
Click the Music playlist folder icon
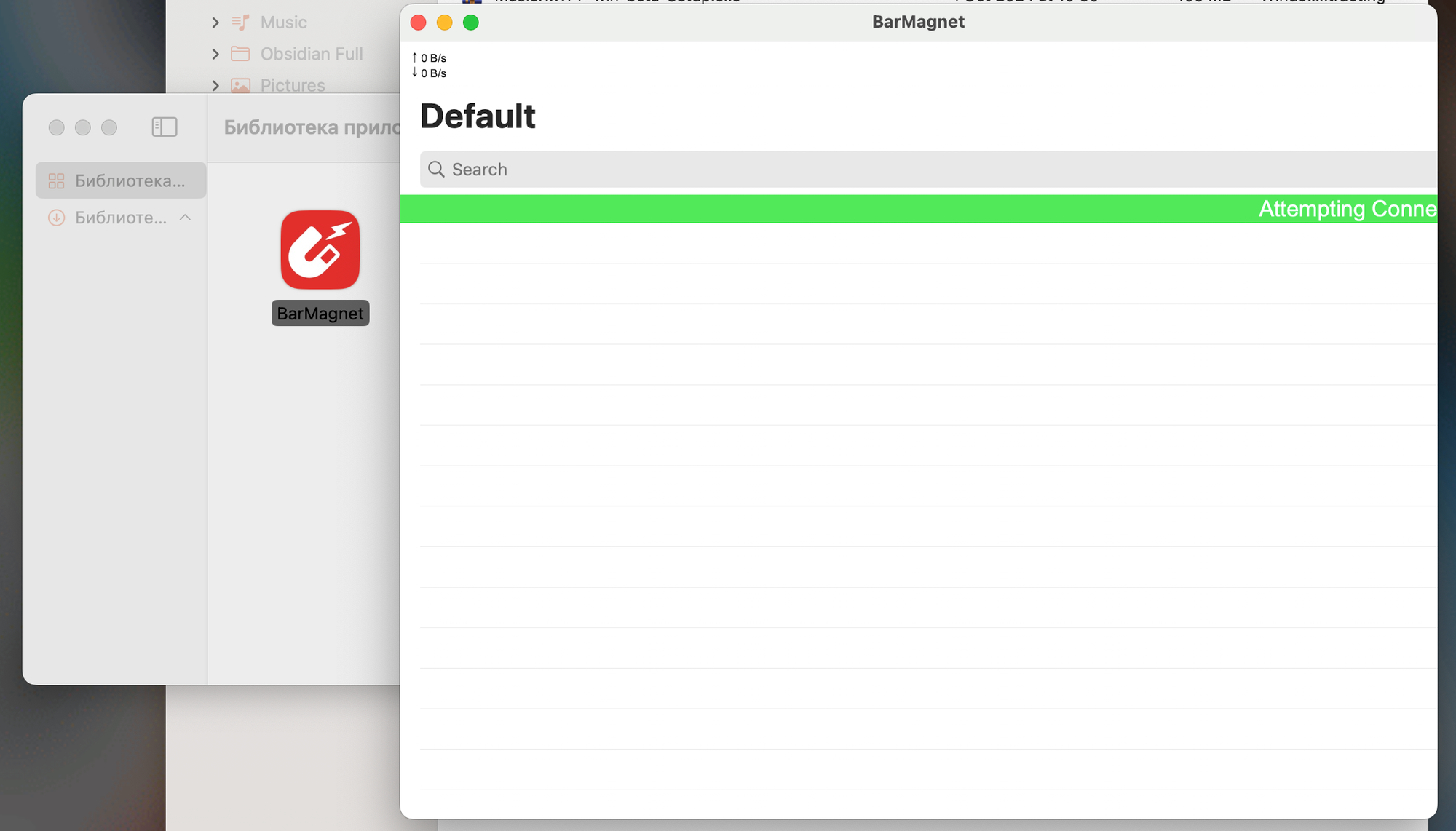[240, 23]
